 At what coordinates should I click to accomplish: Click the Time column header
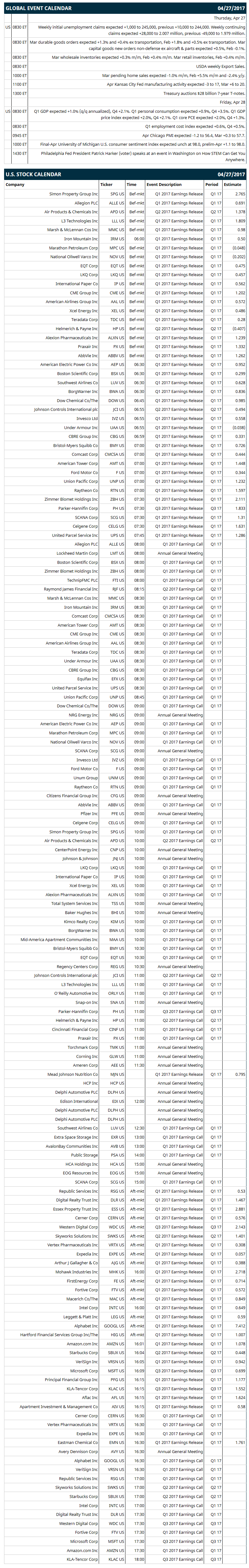coord(131,184)
